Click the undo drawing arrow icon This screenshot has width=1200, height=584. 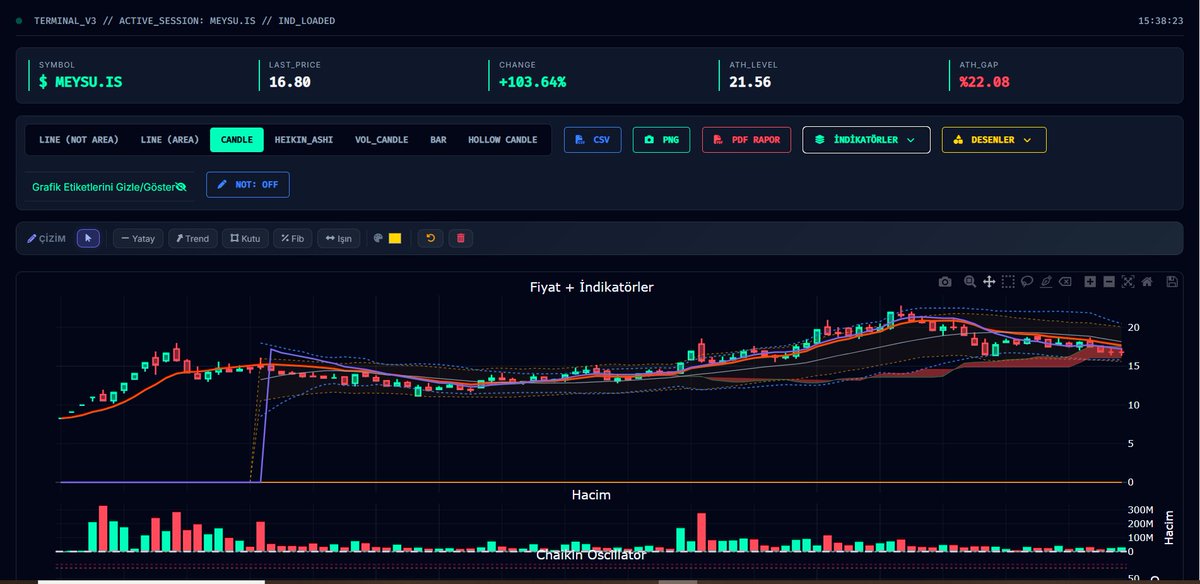[431, 238]
